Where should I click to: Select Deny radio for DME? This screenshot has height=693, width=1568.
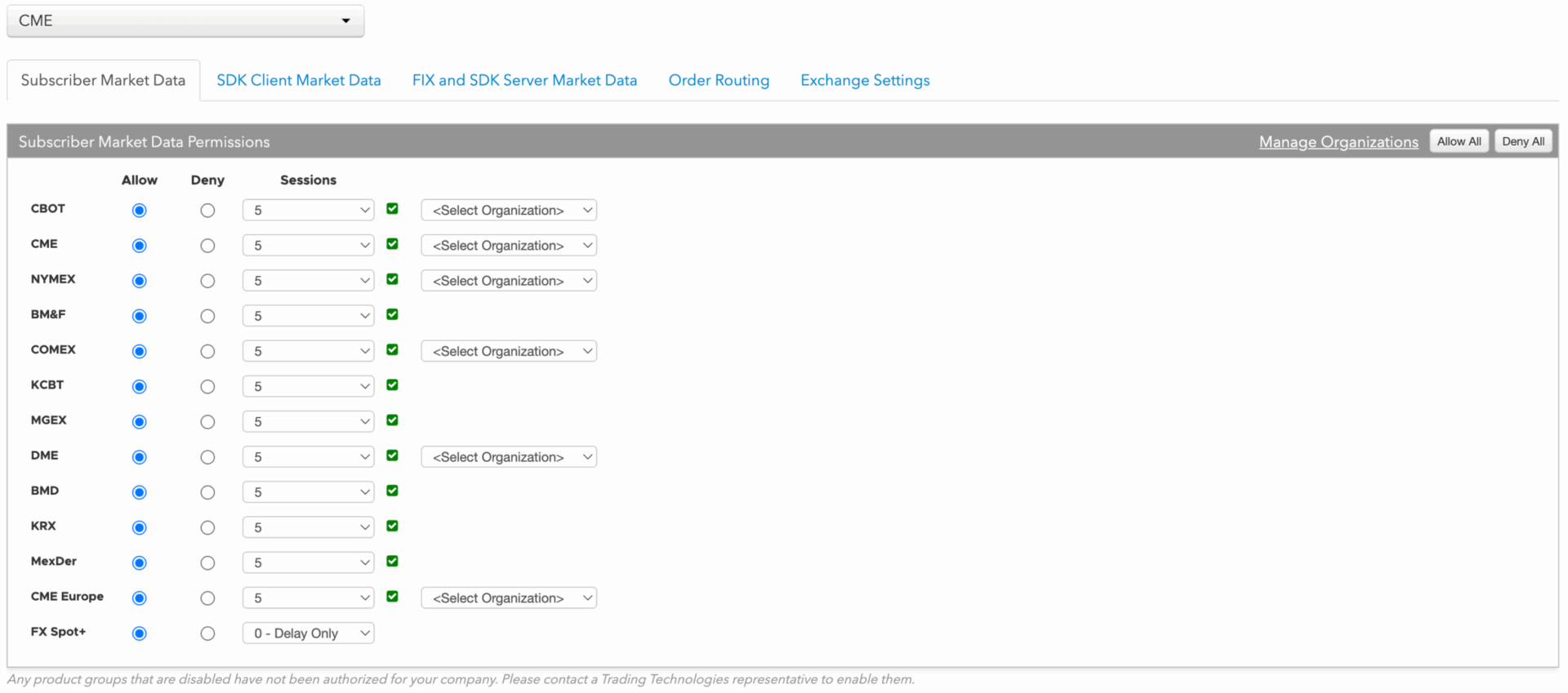point(207,457)
